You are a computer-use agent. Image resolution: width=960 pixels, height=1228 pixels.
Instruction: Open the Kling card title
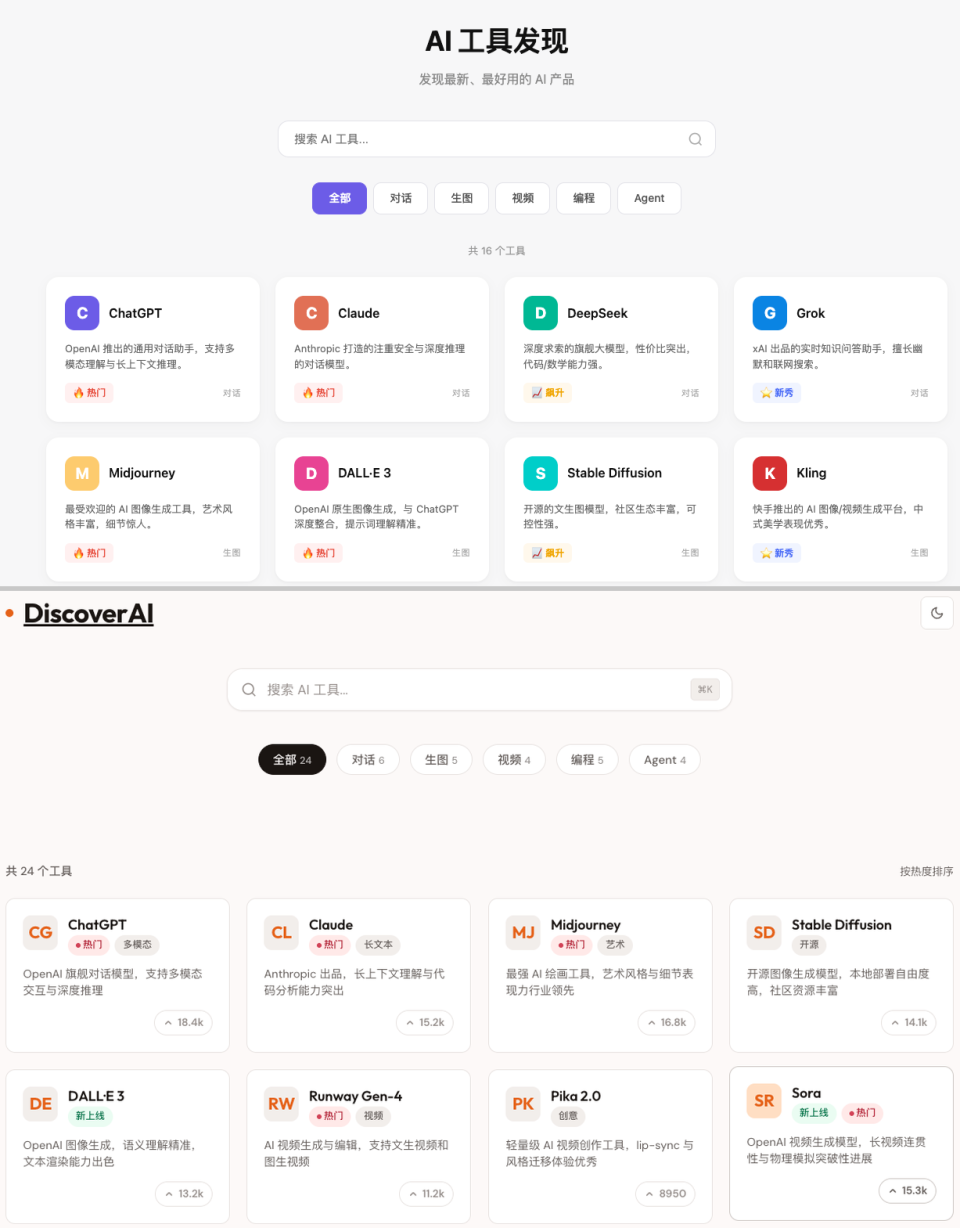(x=811, y=473)
